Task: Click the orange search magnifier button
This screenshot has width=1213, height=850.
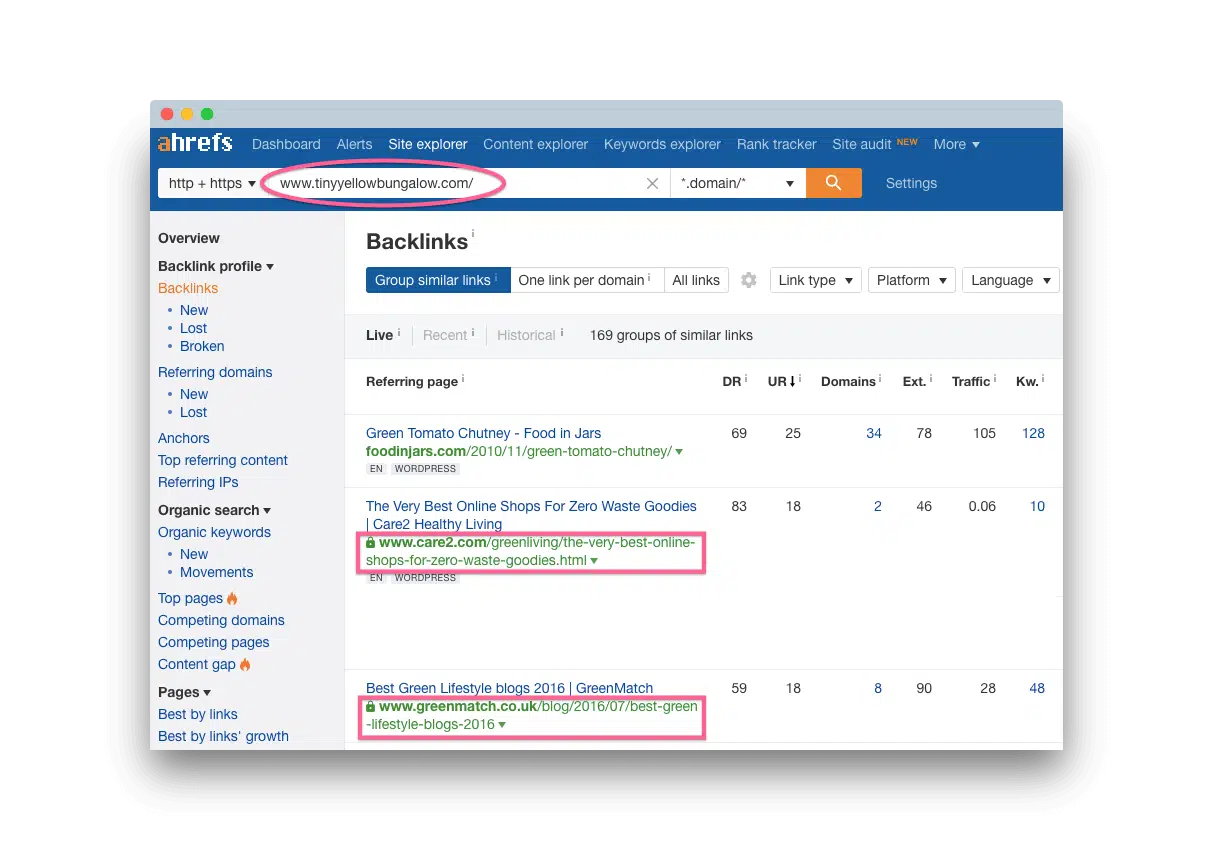Action: 833,183
